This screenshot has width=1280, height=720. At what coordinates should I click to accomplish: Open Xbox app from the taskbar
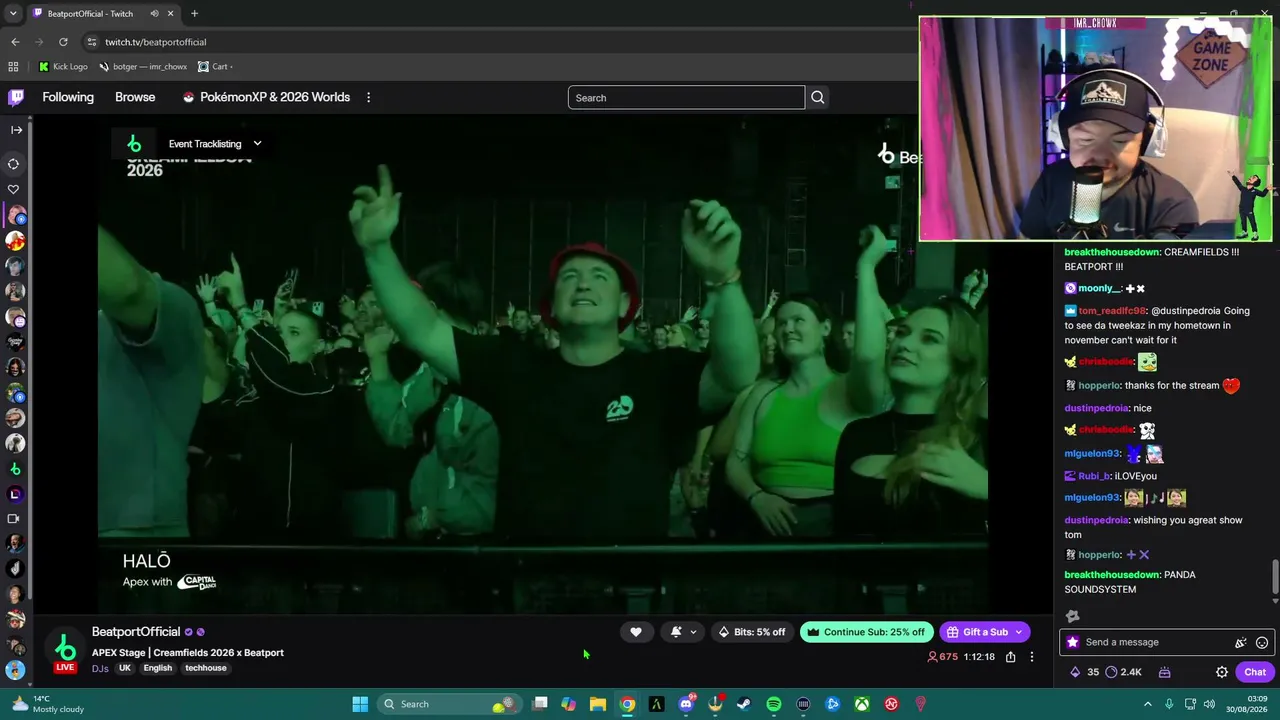point(862,704)
